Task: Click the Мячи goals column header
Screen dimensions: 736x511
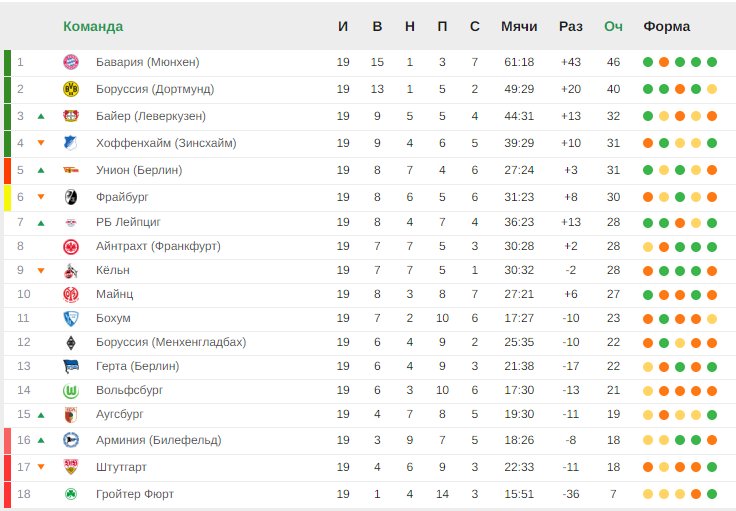Action: 519,26
